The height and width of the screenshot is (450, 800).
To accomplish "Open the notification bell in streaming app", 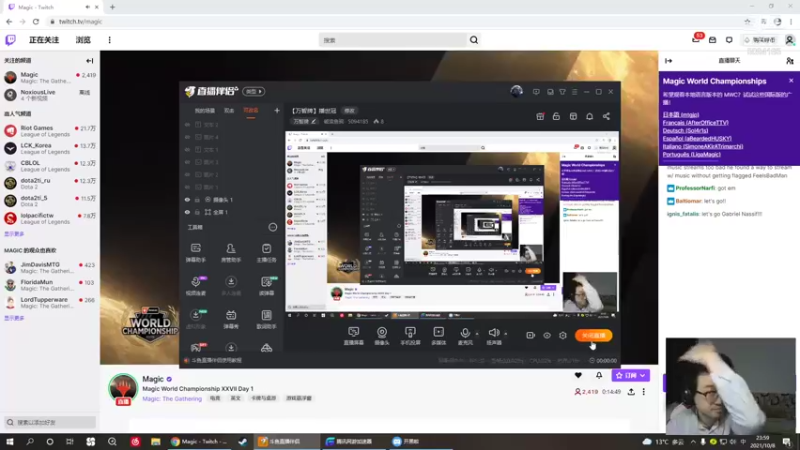I will [589, 116].
